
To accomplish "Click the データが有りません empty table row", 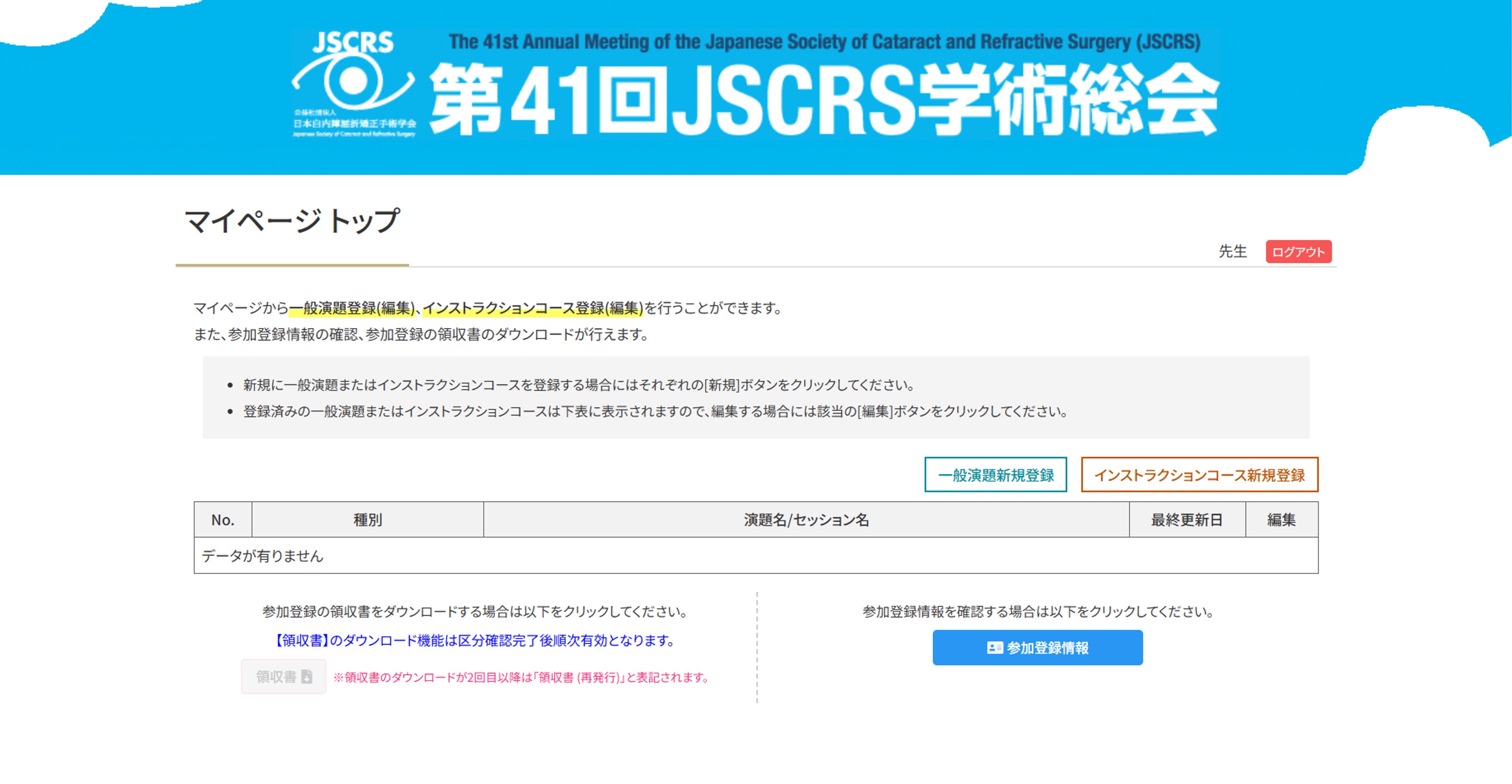I will click(x=262, y=555).
